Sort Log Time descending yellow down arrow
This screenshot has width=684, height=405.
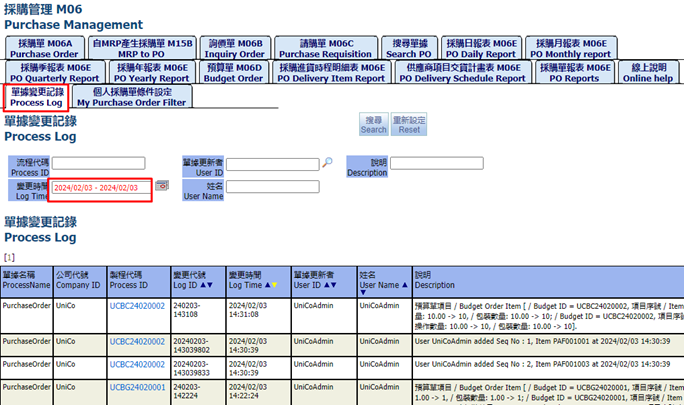tap(274, 285)
